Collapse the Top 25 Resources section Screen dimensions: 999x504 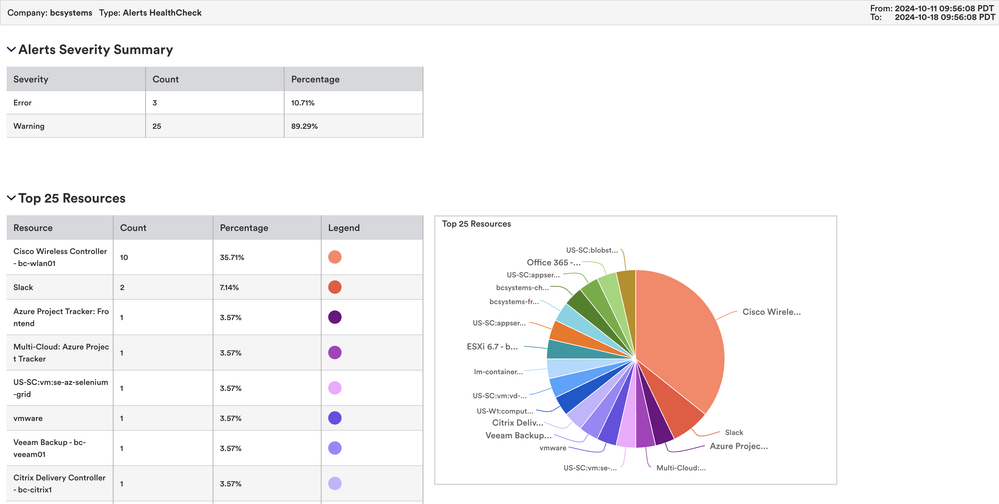pos(11,198)
